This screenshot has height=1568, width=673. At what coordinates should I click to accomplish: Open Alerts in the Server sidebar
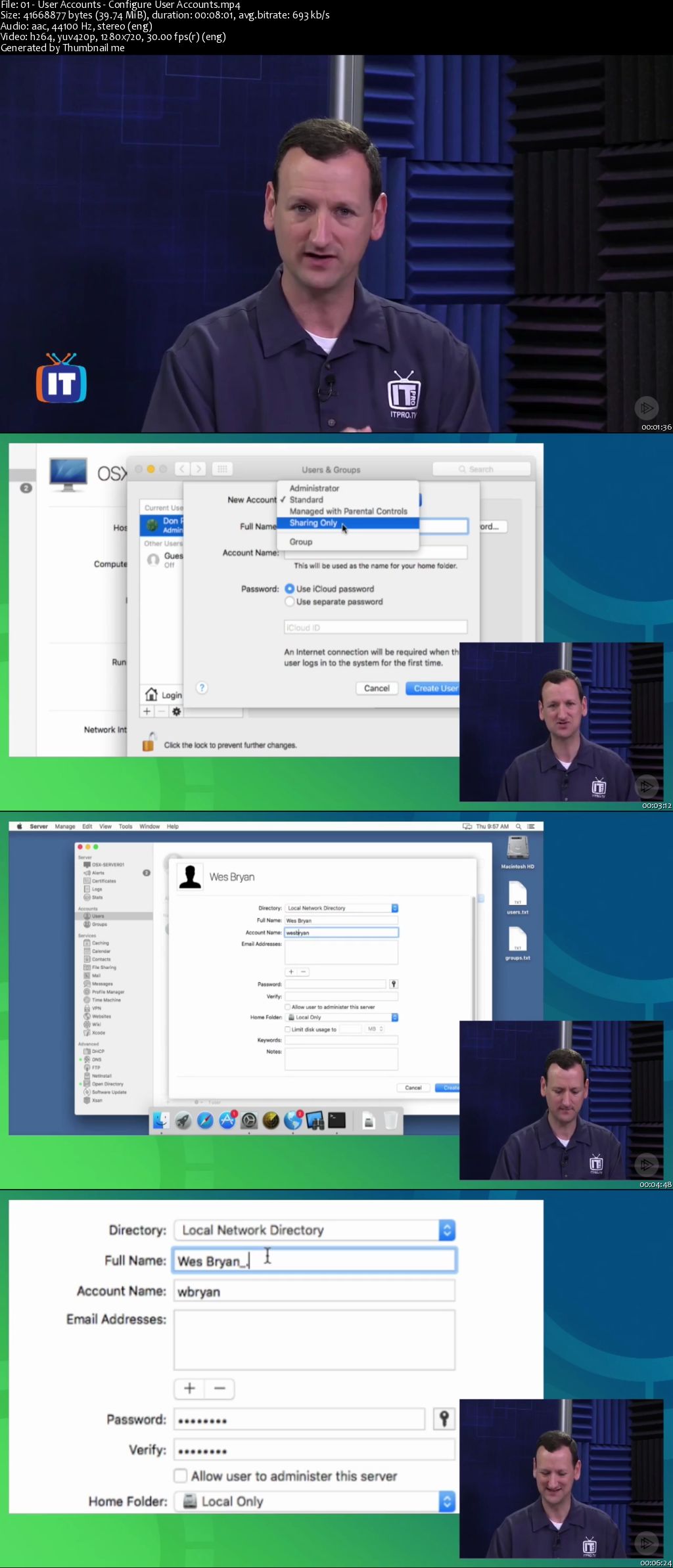coord(98,873)
